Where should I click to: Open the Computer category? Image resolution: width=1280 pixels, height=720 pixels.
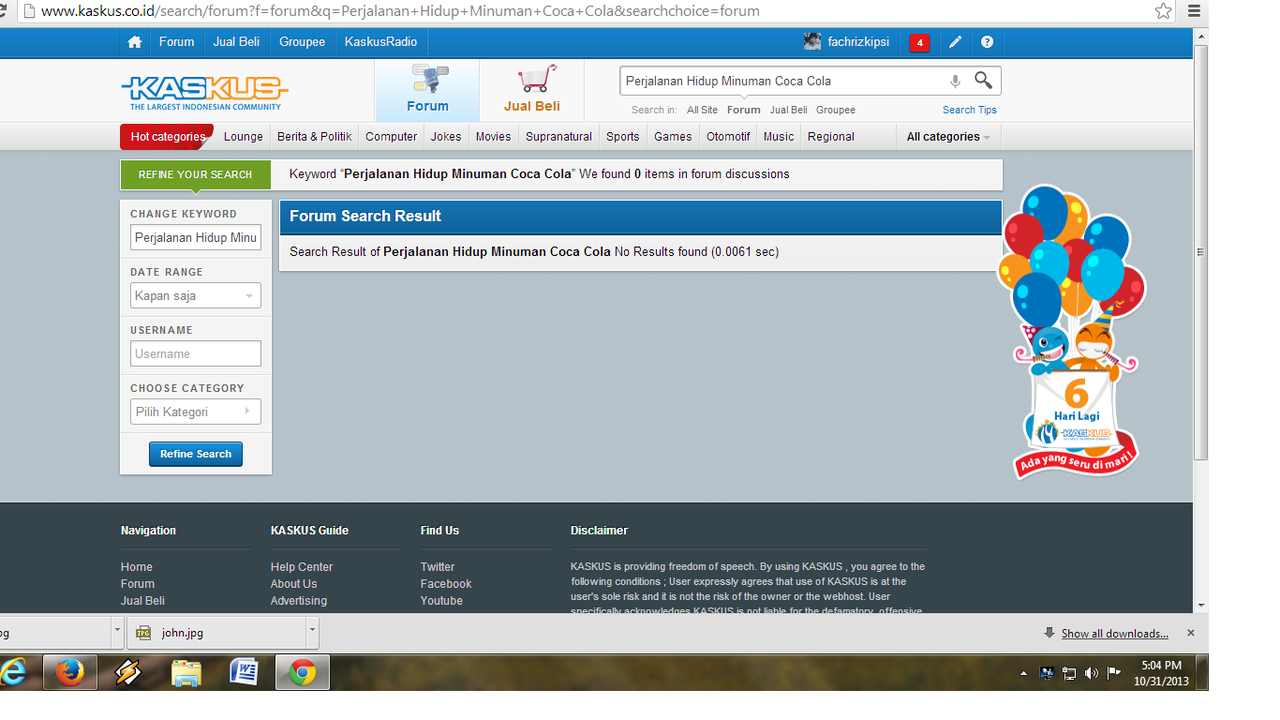pos(391,137)
